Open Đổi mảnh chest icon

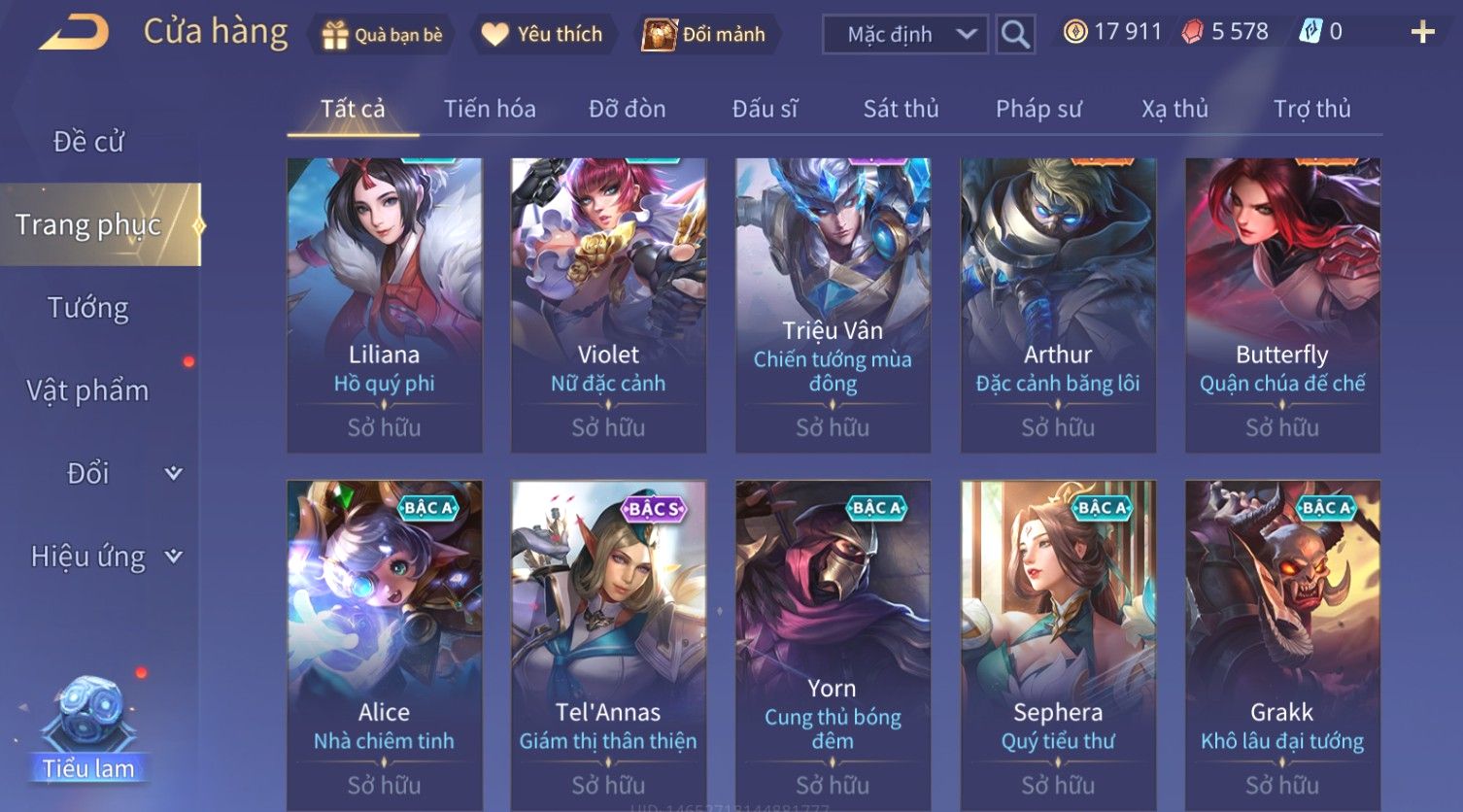[x=659, y=35]
